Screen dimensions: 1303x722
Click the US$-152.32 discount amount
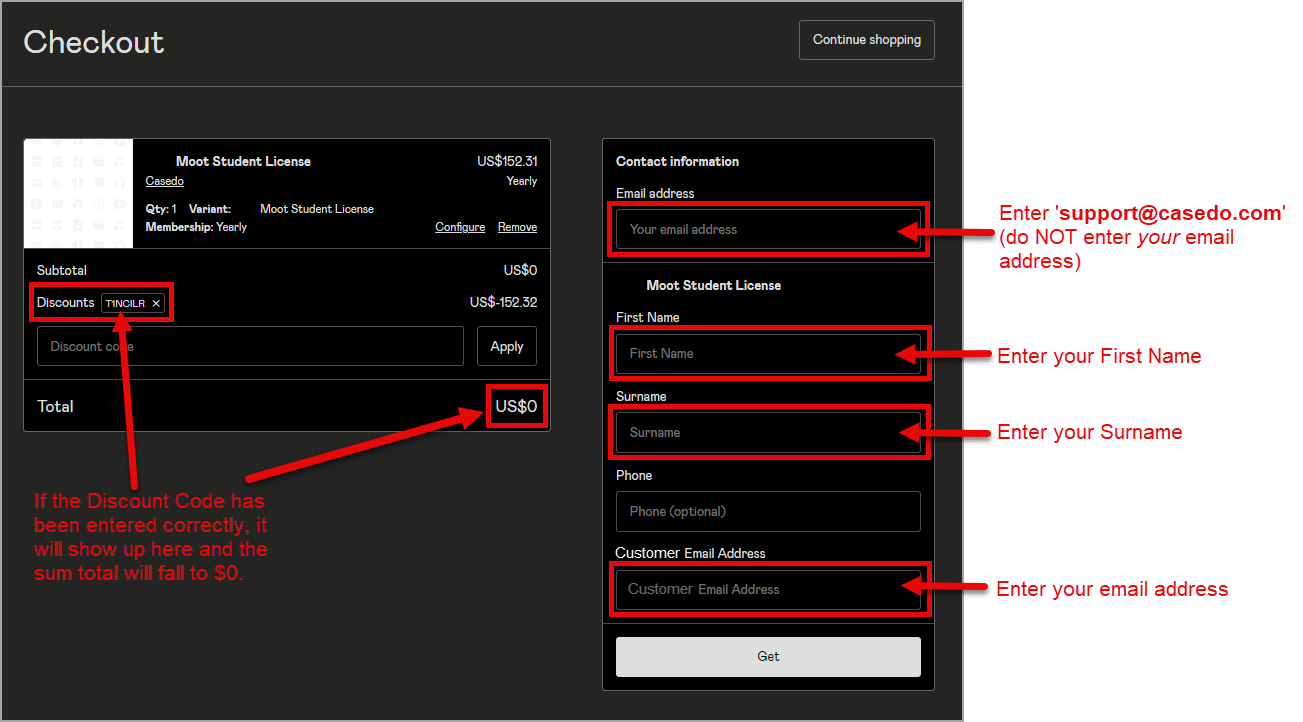click(x=503, y=302)
